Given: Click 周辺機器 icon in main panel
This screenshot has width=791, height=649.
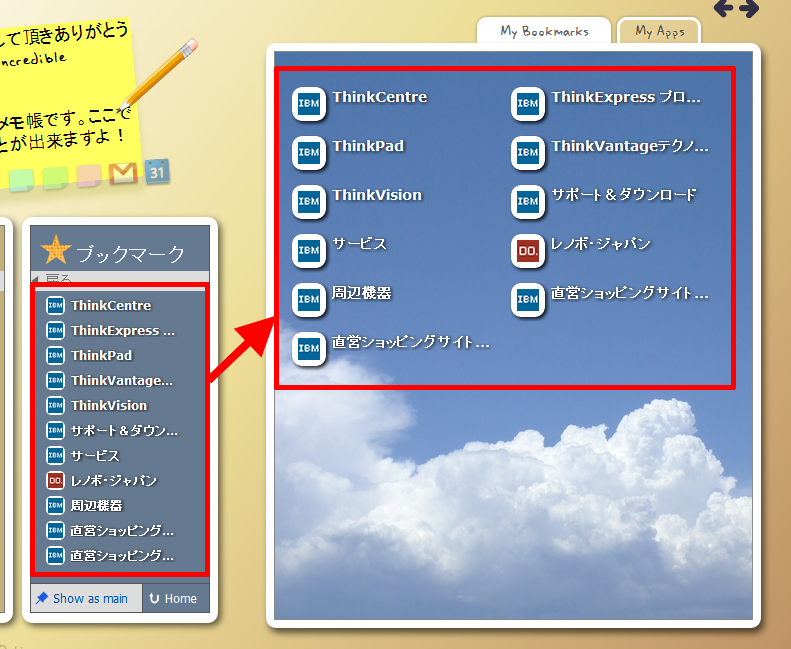Looking at the screenshot, I should point(309,299).
